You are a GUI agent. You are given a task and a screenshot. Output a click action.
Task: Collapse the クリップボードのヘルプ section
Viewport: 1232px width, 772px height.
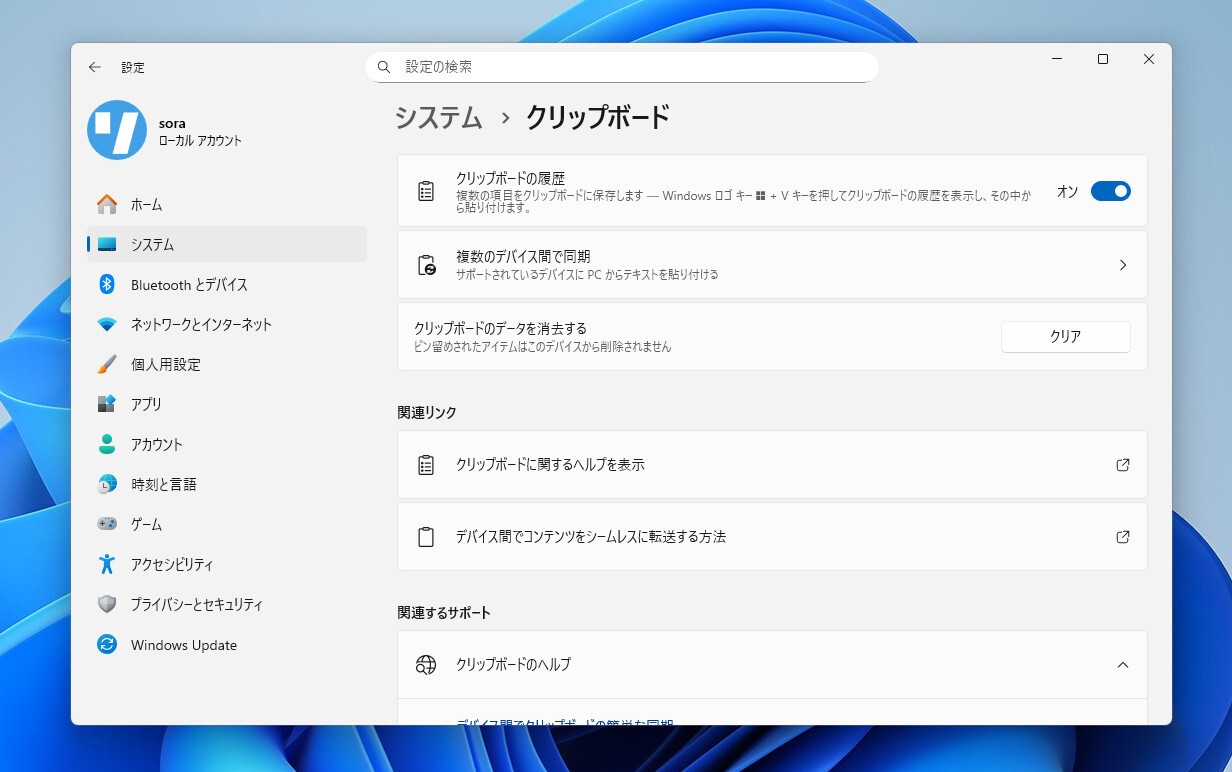tap(1122, 665)
